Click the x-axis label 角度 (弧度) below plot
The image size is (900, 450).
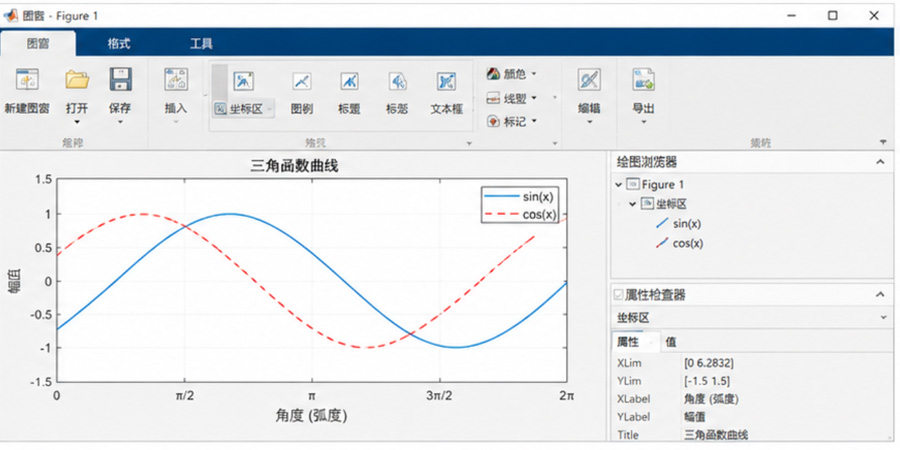click(x=312, y=415)
